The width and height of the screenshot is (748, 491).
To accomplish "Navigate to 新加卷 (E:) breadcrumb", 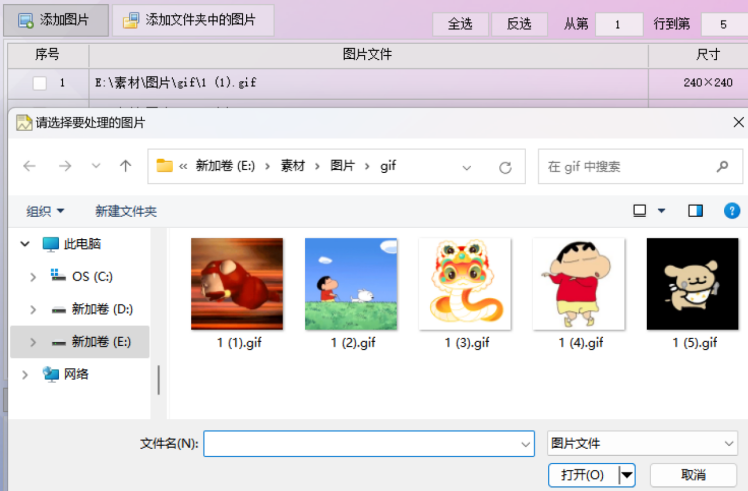I will 225,166.
